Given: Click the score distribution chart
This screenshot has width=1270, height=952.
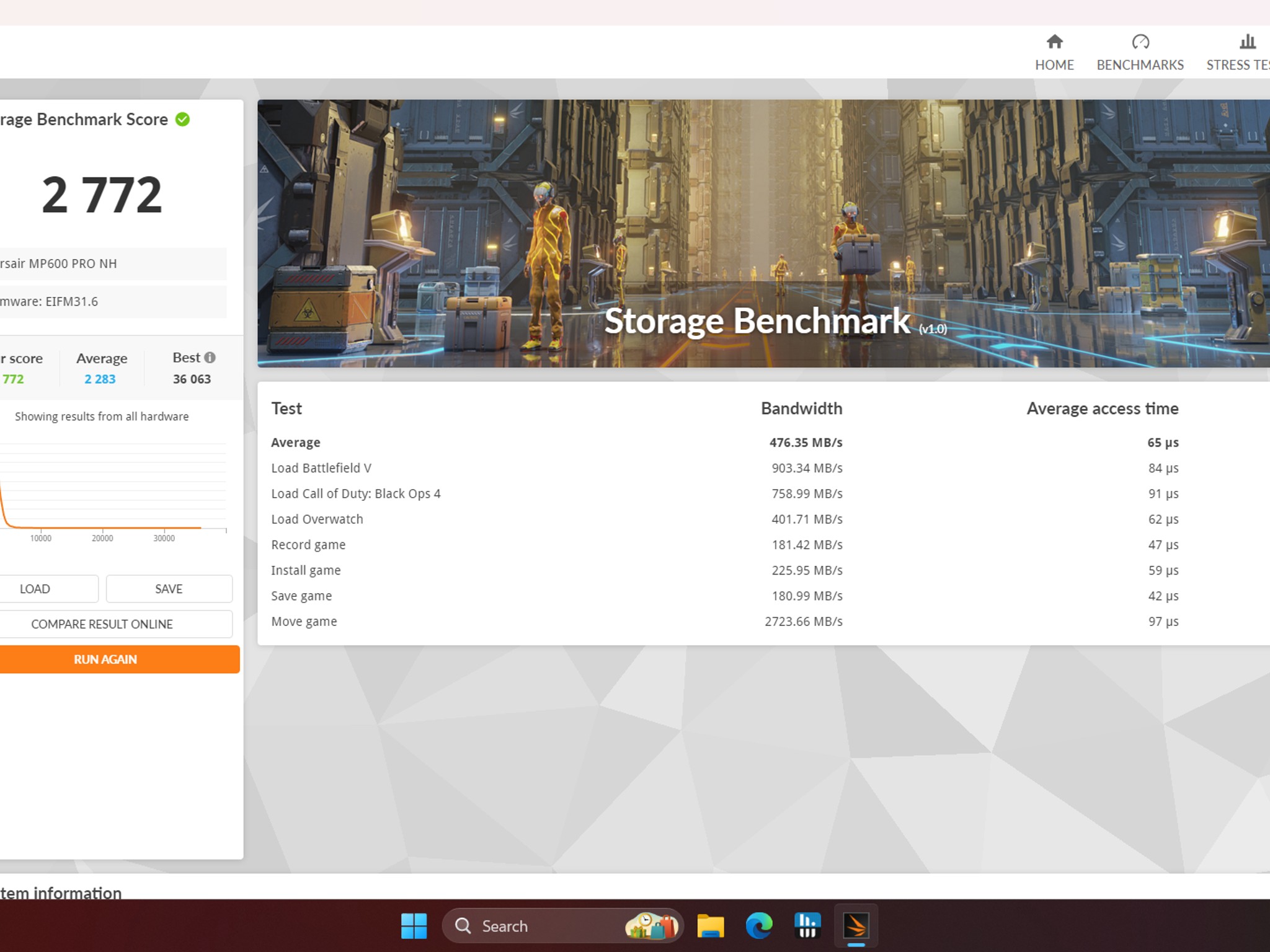Looking at the screenshot, I should [113, 490].
